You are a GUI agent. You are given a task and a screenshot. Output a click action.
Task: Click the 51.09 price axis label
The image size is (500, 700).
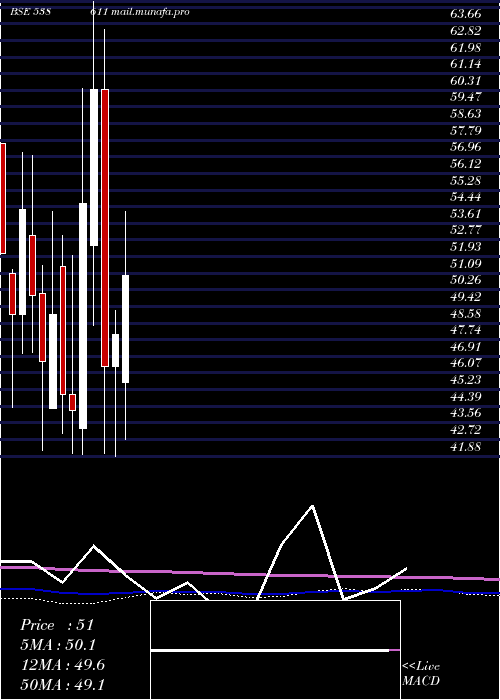(x=466, y=263)
